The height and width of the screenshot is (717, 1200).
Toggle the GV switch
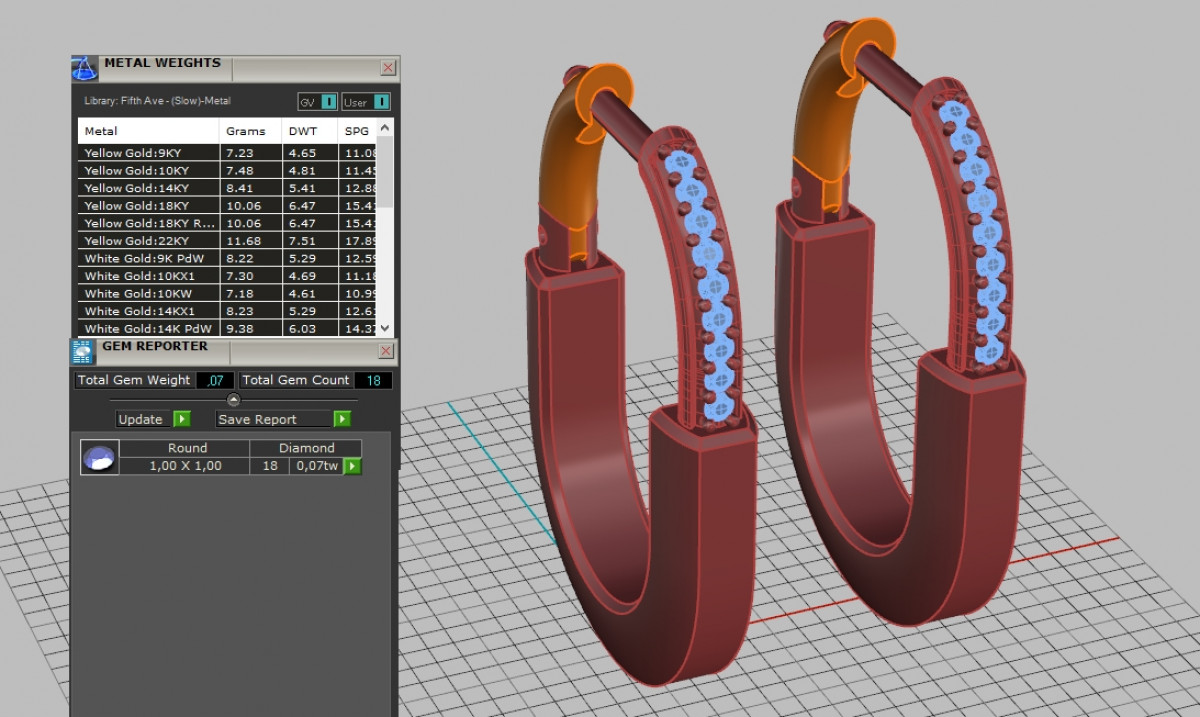328,102
